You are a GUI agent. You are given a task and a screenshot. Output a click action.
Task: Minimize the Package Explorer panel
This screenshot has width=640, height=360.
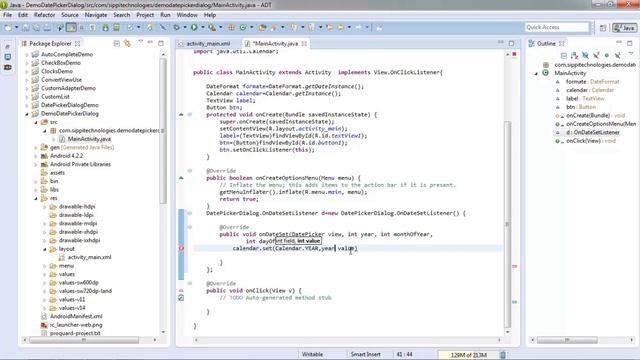click(150, 42)
